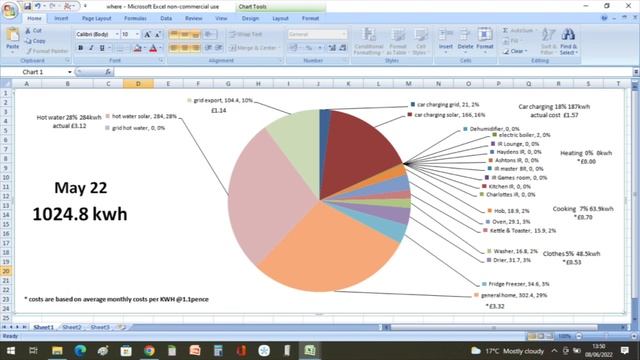Image resolution: width=640 pixels, height=360 pixels.
Task: Insert a new worksheet tab icon
Action: [121, 327]
